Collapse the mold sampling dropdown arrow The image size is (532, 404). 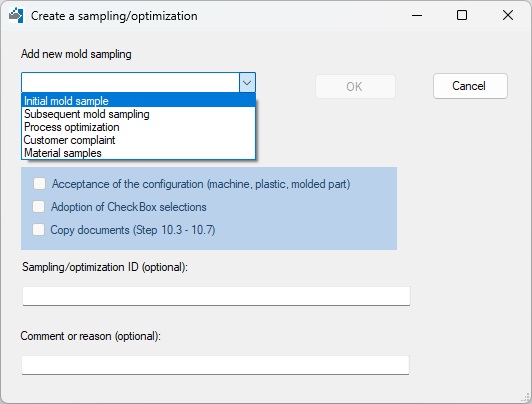click(247, 82)
